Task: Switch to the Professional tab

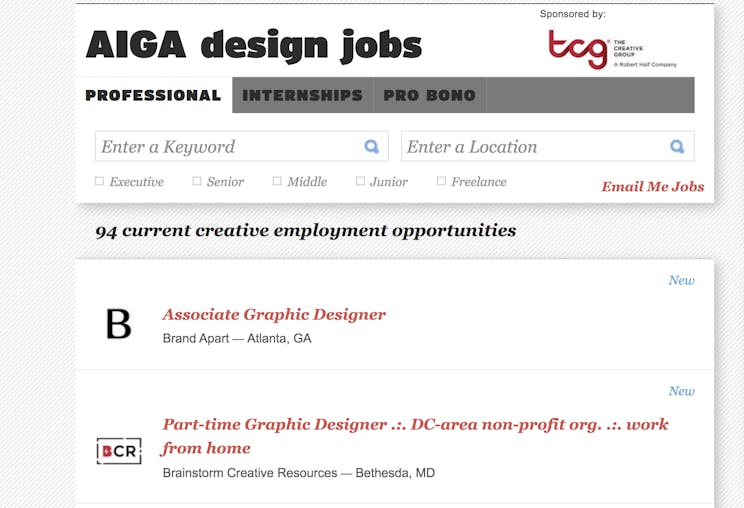Action: [x=153, y=96]
